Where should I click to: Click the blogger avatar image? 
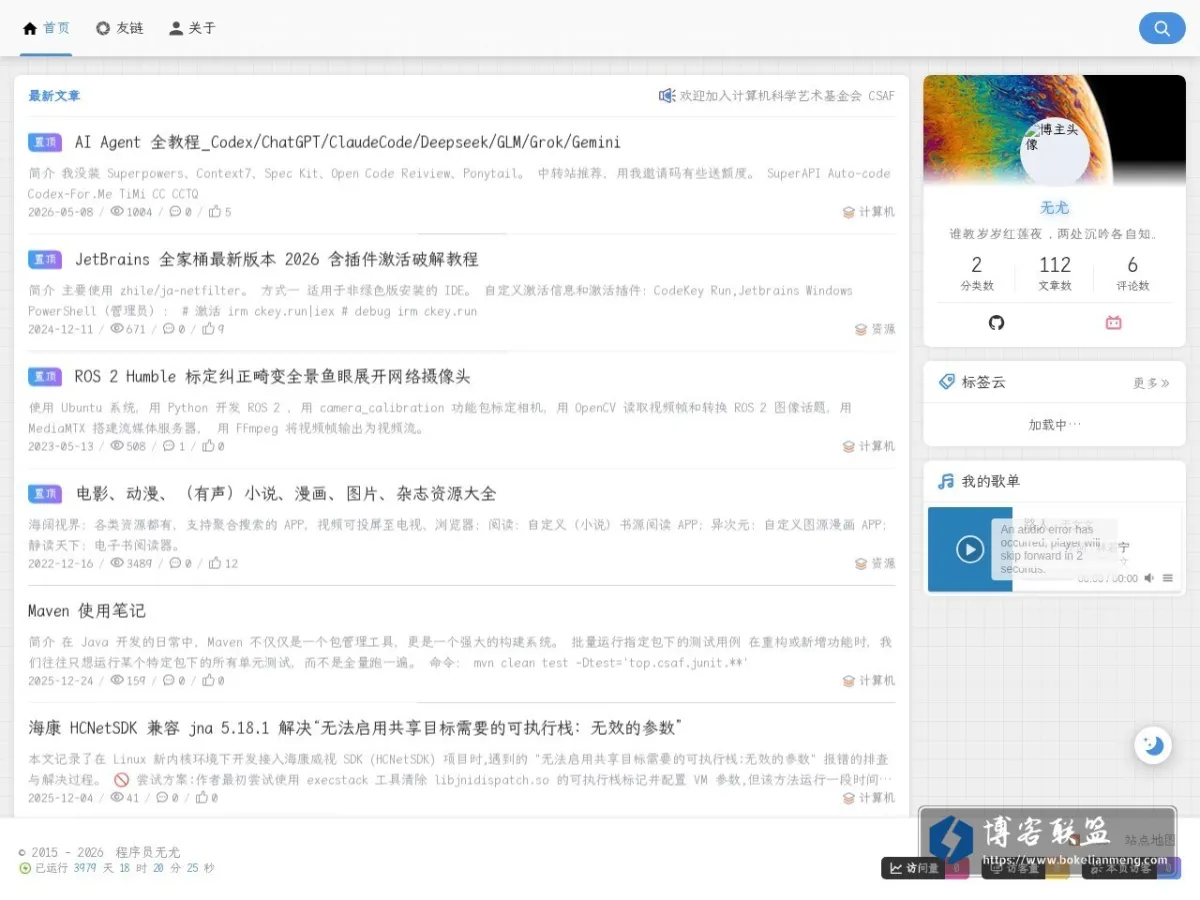coord(1054,151)
